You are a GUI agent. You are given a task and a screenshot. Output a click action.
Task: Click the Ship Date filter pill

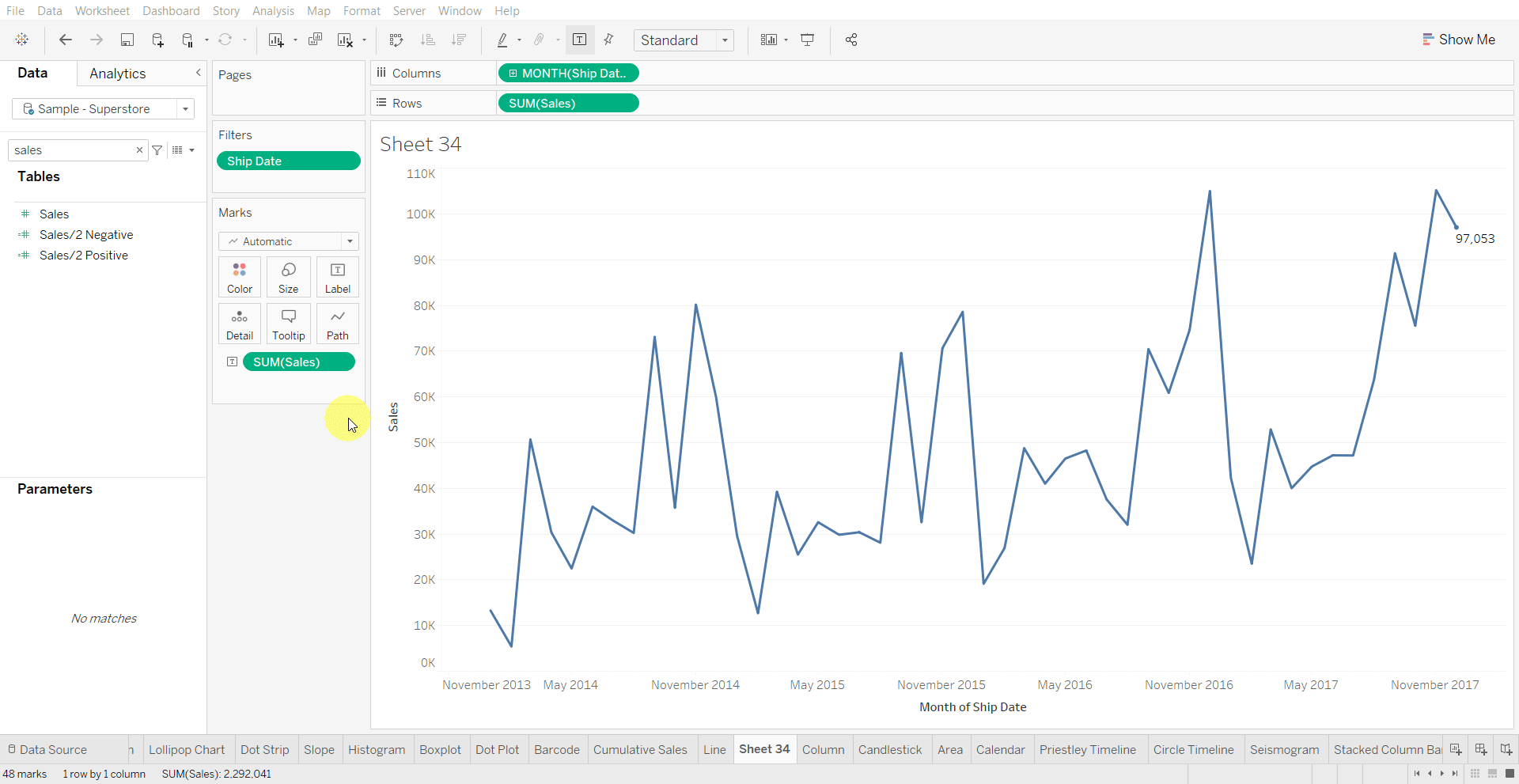[x=289, y=161]
